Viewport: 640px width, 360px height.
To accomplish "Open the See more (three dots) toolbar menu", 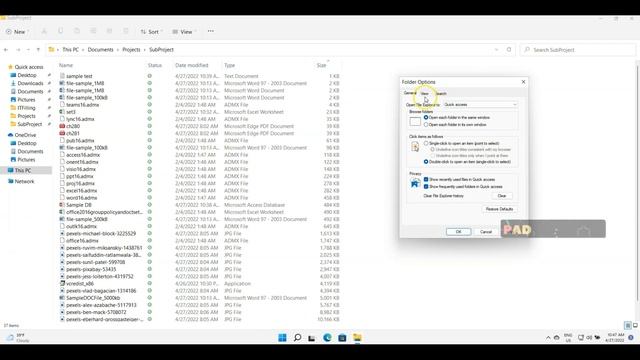I will [x=211, y=31].
